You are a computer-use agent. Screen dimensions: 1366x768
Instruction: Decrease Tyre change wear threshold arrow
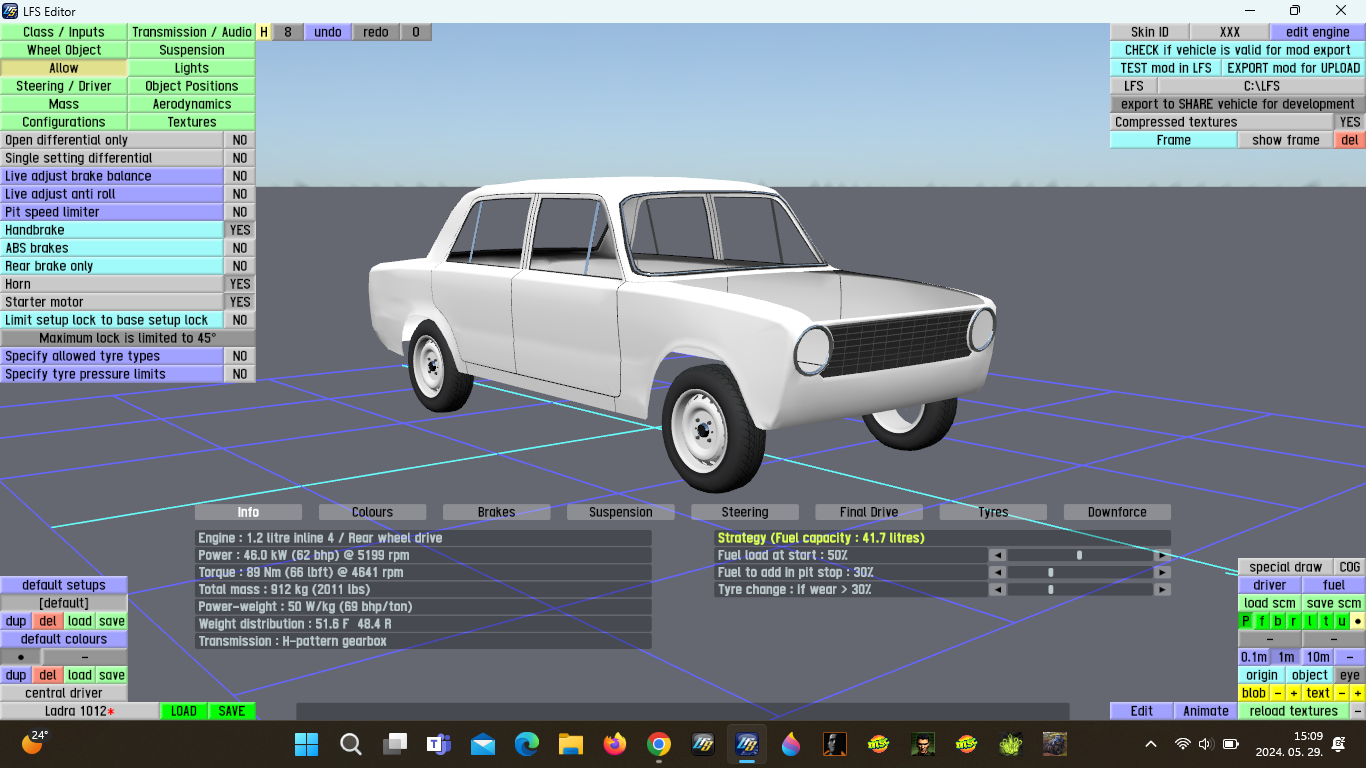pyautogui.click(x=997, y=590)
